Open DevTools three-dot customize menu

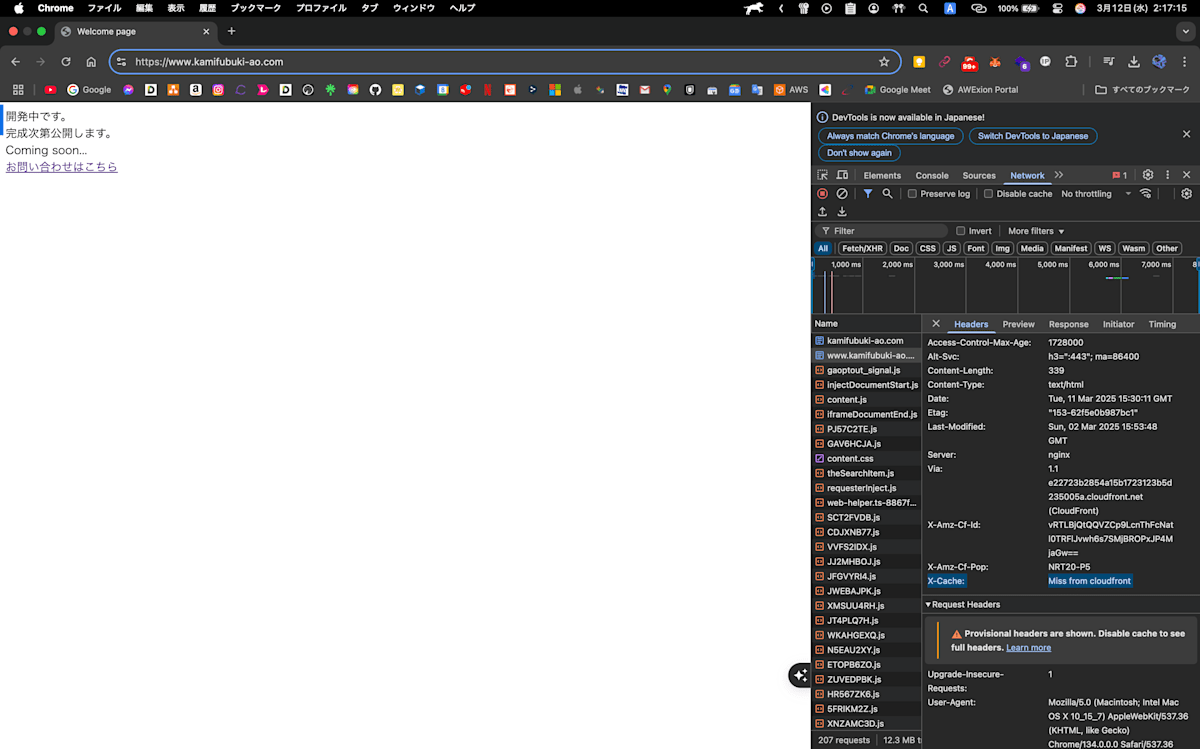click(1167, 175)
